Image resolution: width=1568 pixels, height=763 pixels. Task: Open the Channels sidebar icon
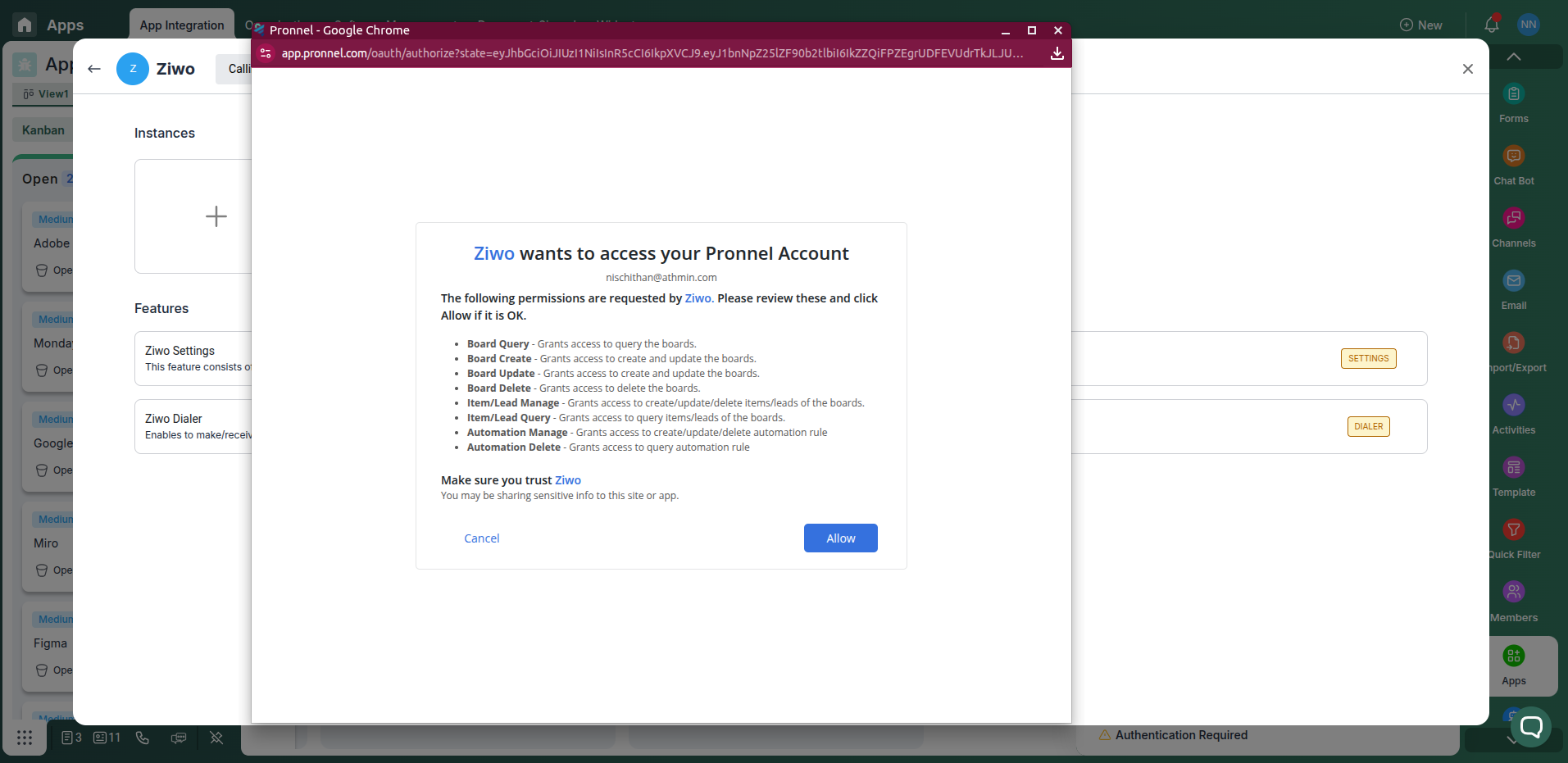[1513, 219]
